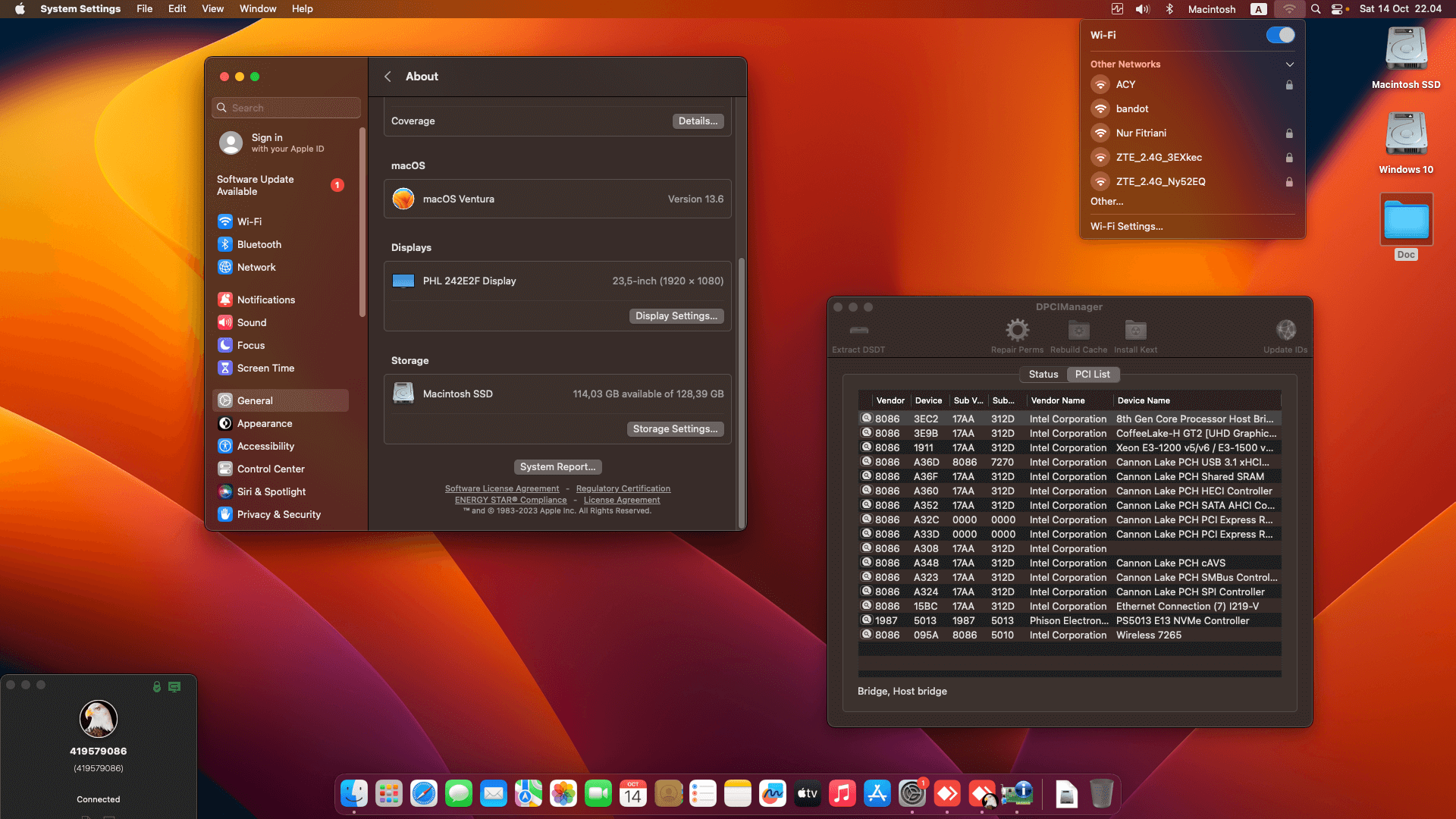Open Finder from the Dock

pos(354,794)
